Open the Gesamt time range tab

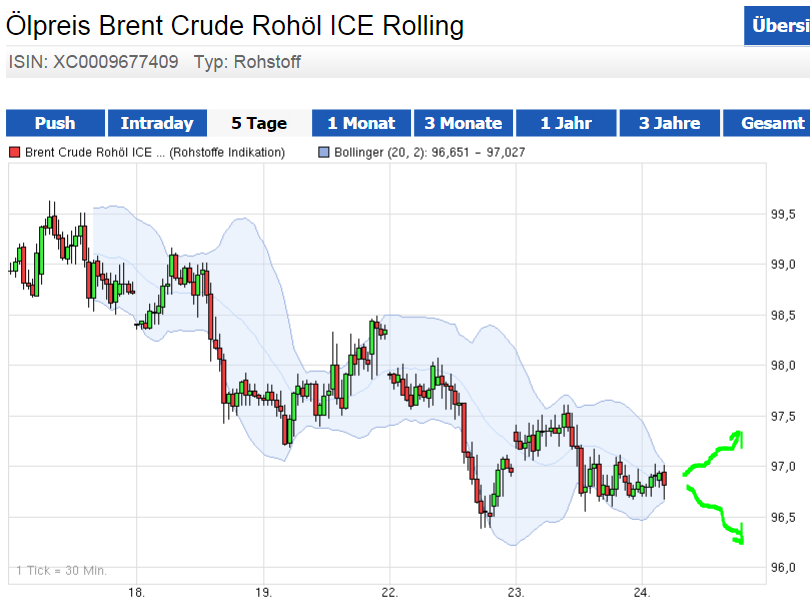pos(772,123)
